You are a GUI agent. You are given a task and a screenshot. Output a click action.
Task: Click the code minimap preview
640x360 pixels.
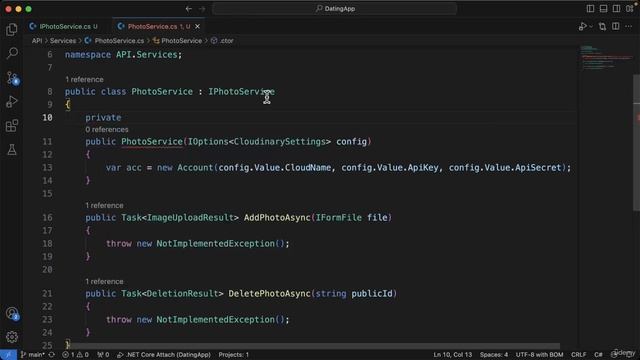[x=606, y=57]
